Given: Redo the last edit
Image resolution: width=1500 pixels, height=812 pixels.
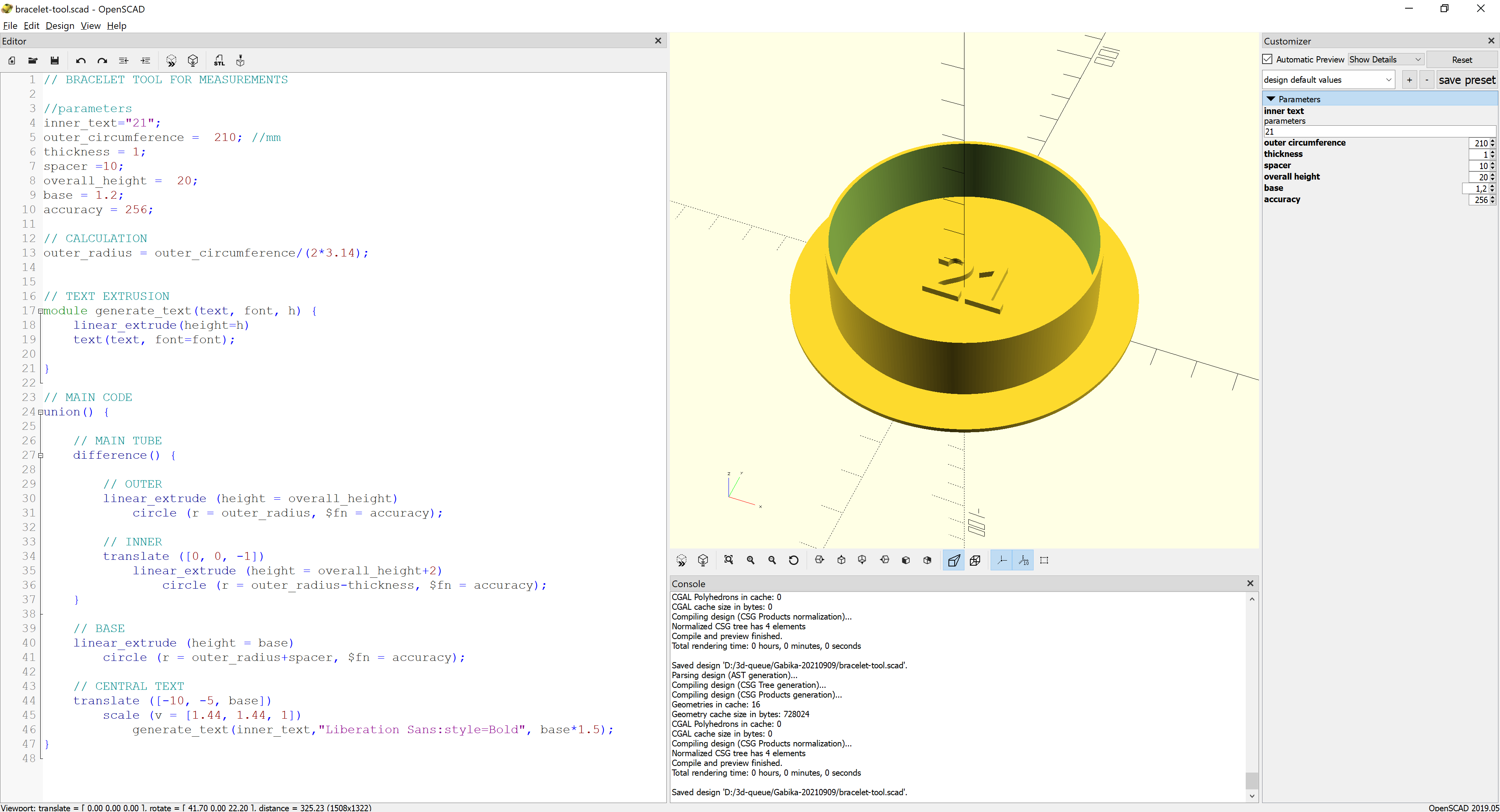Looking at the screenshot, I should (x=102, y=61).
